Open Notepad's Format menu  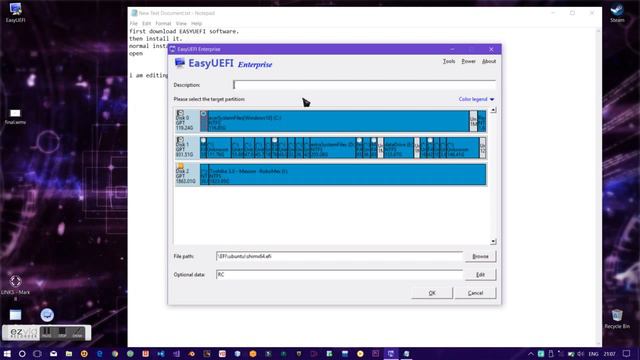pos(163,24)
